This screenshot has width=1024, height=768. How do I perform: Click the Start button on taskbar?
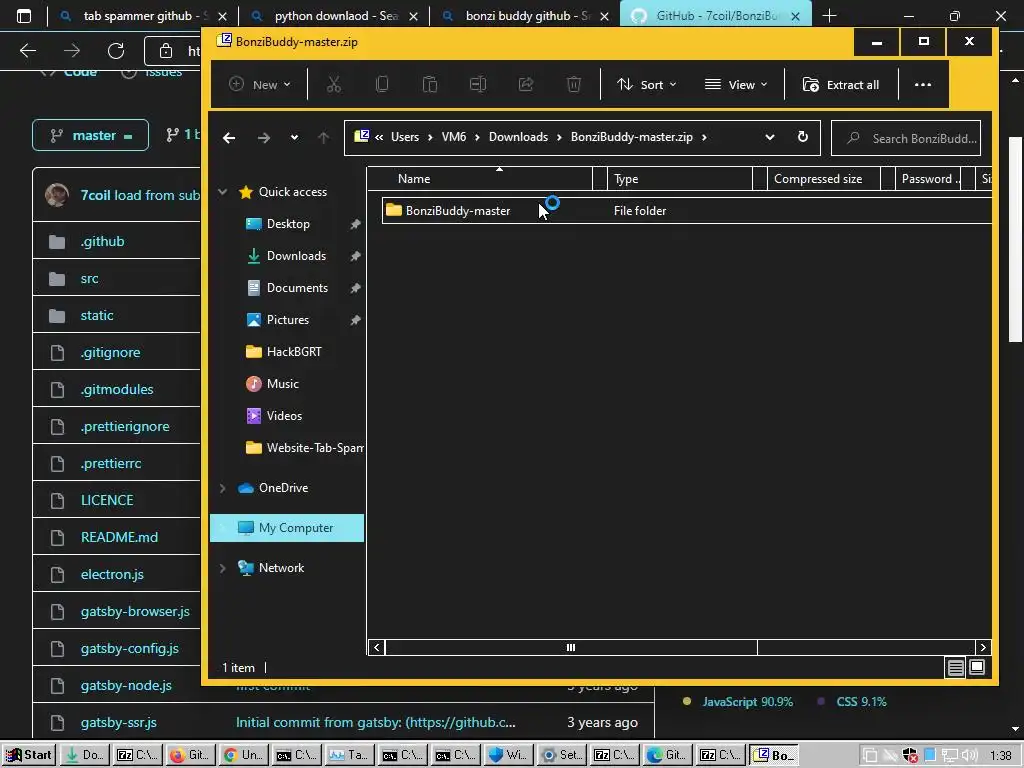[x=29, y=755]
